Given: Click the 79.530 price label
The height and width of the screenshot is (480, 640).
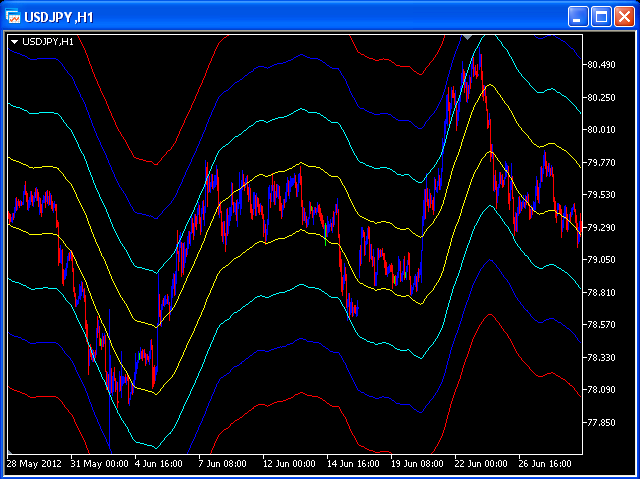Looking at the screenshot, I should pyautogui.click(x=602, y=195).
